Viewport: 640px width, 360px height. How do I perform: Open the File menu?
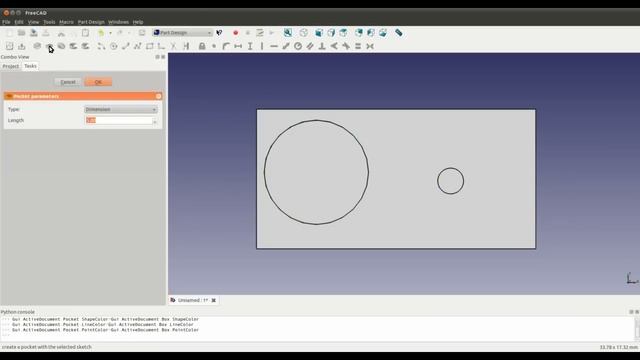pyautogui.click(x=6, y=22)
